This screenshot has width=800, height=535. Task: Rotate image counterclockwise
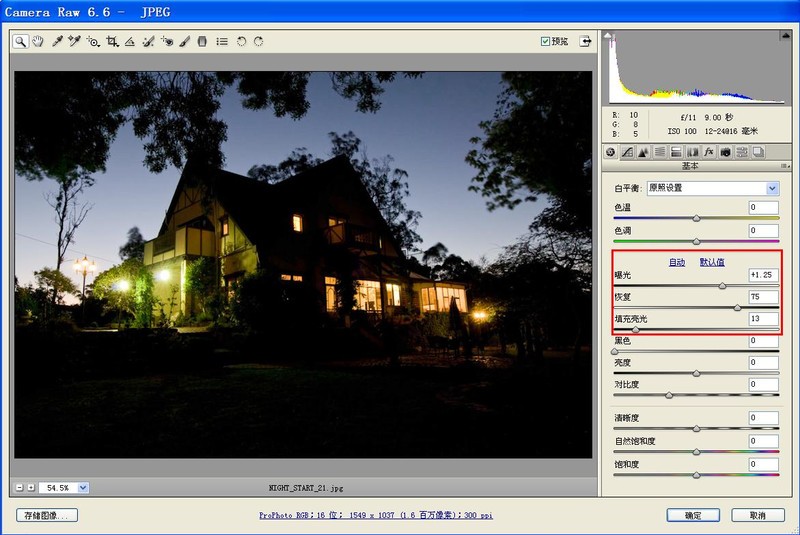[241, 41]
